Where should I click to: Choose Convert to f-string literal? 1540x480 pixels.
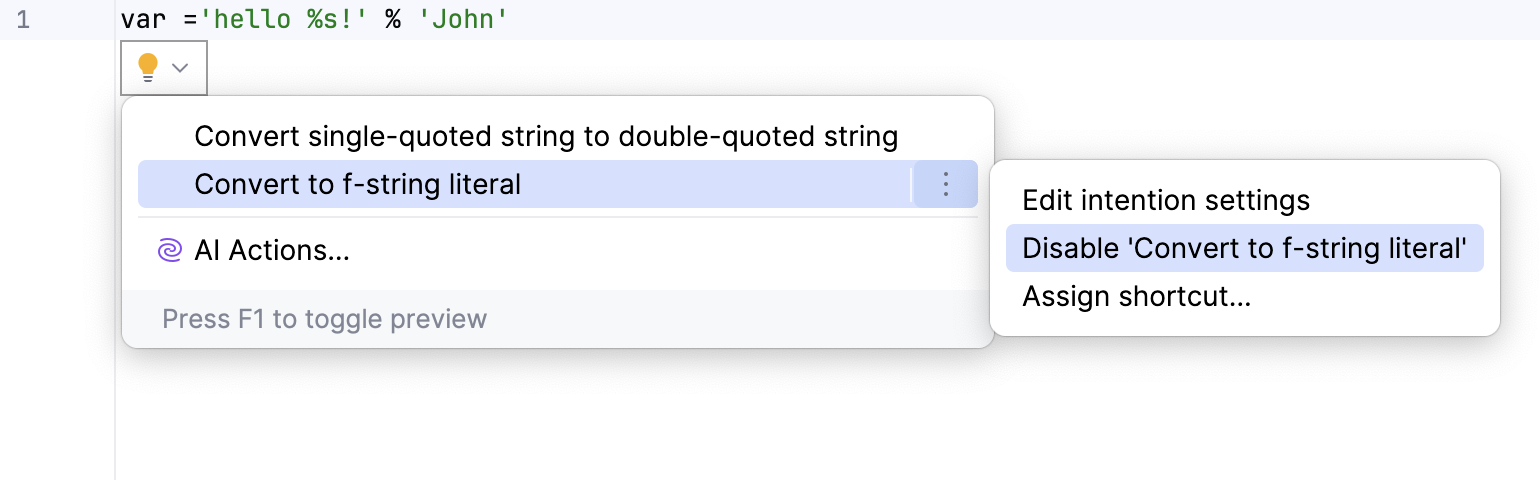tap(358, 184)
